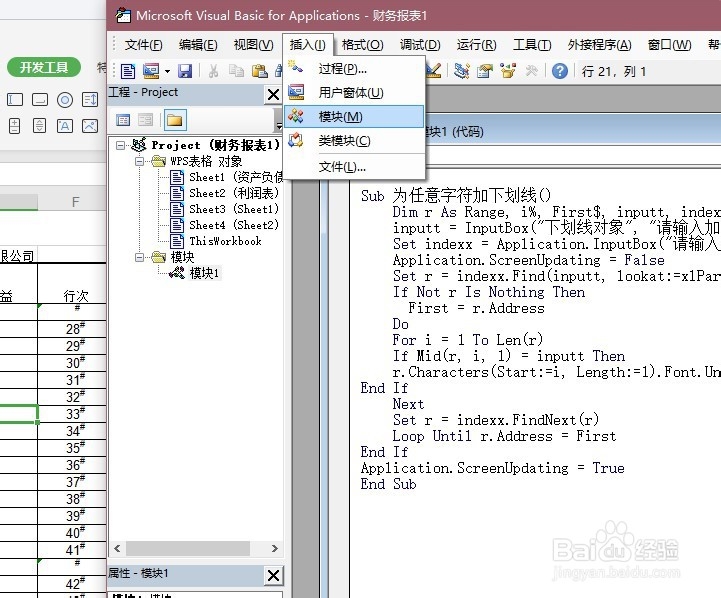This screenshot has height=598, width=721.
Task: Click the list box control icon in WPS
Action: tap(90, 100)
